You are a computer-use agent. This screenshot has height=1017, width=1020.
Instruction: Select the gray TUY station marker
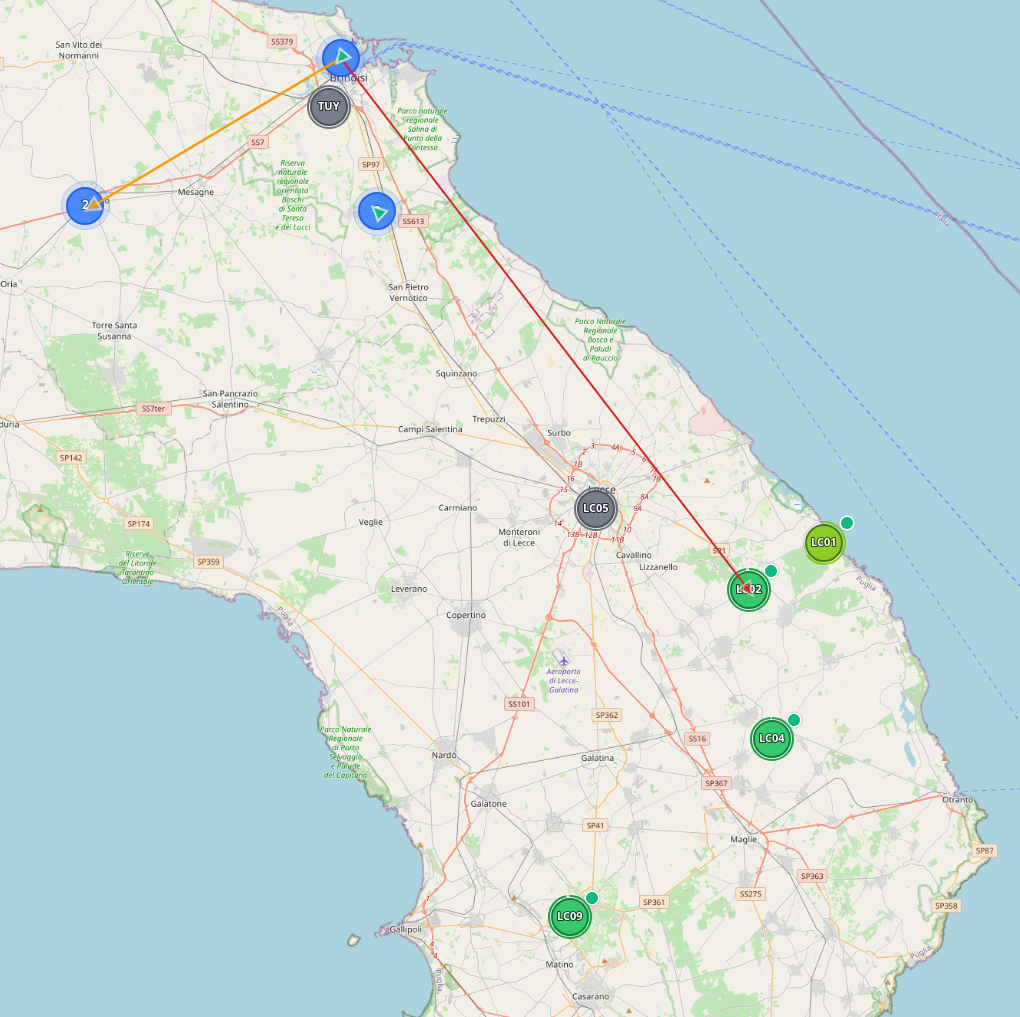point(328,107)
